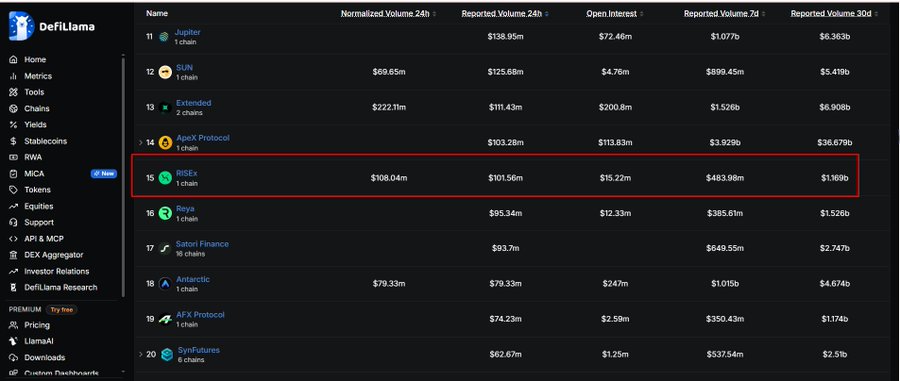Click the Extended logo icon
900x381 pixels.
(x=165, y=107)
